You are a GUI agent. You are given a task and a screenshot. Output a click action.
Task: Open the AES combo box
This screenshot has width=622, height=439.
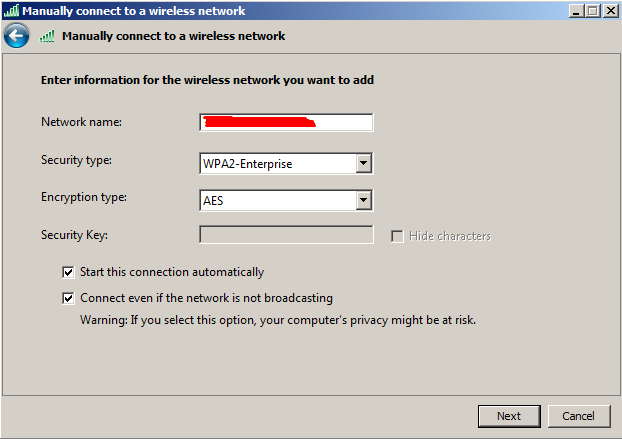(x=286, y=200)
